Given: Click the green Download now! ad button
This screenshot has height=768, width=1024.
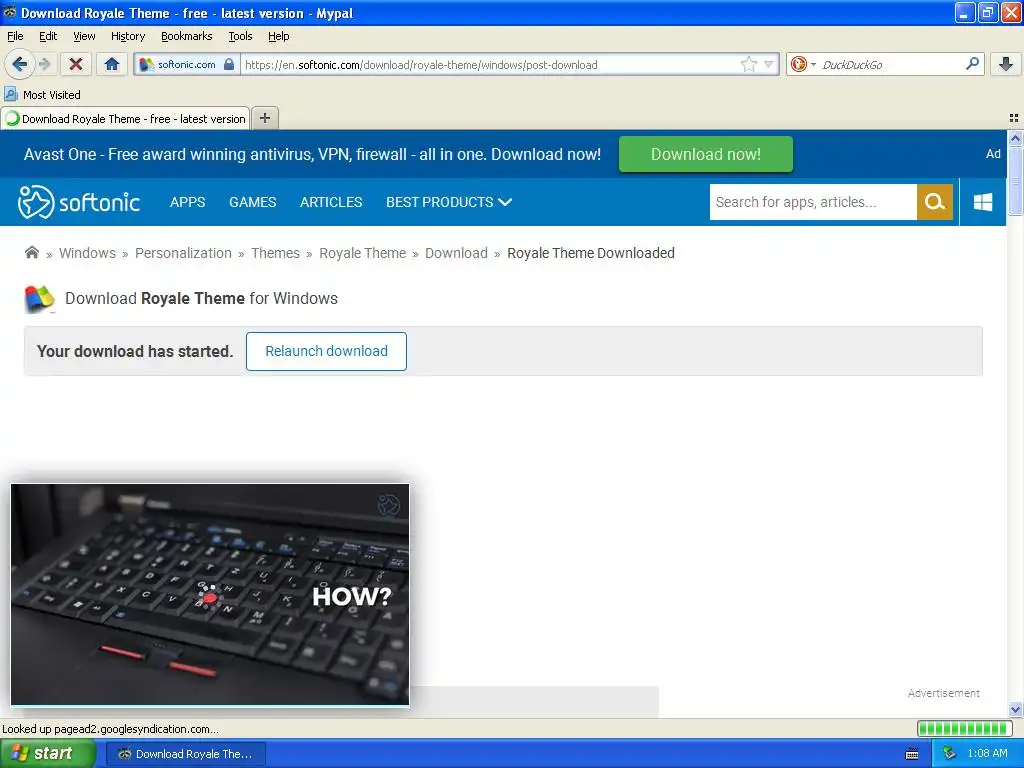Looking at the screenshot, I should tap(705, 154).
